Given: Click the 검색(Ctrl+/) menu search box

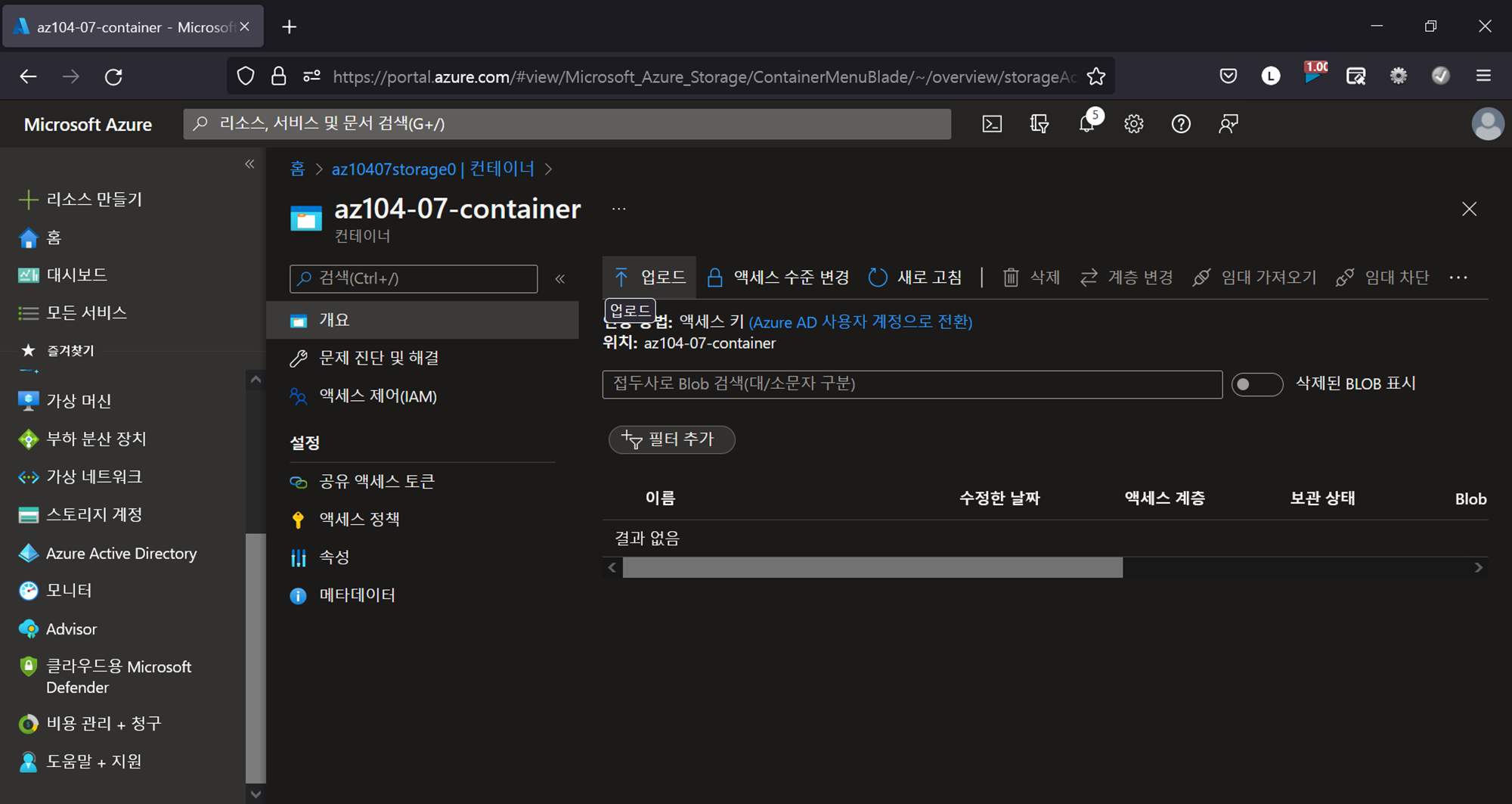Looking at the screenshot, I should [x=414, y=278].
